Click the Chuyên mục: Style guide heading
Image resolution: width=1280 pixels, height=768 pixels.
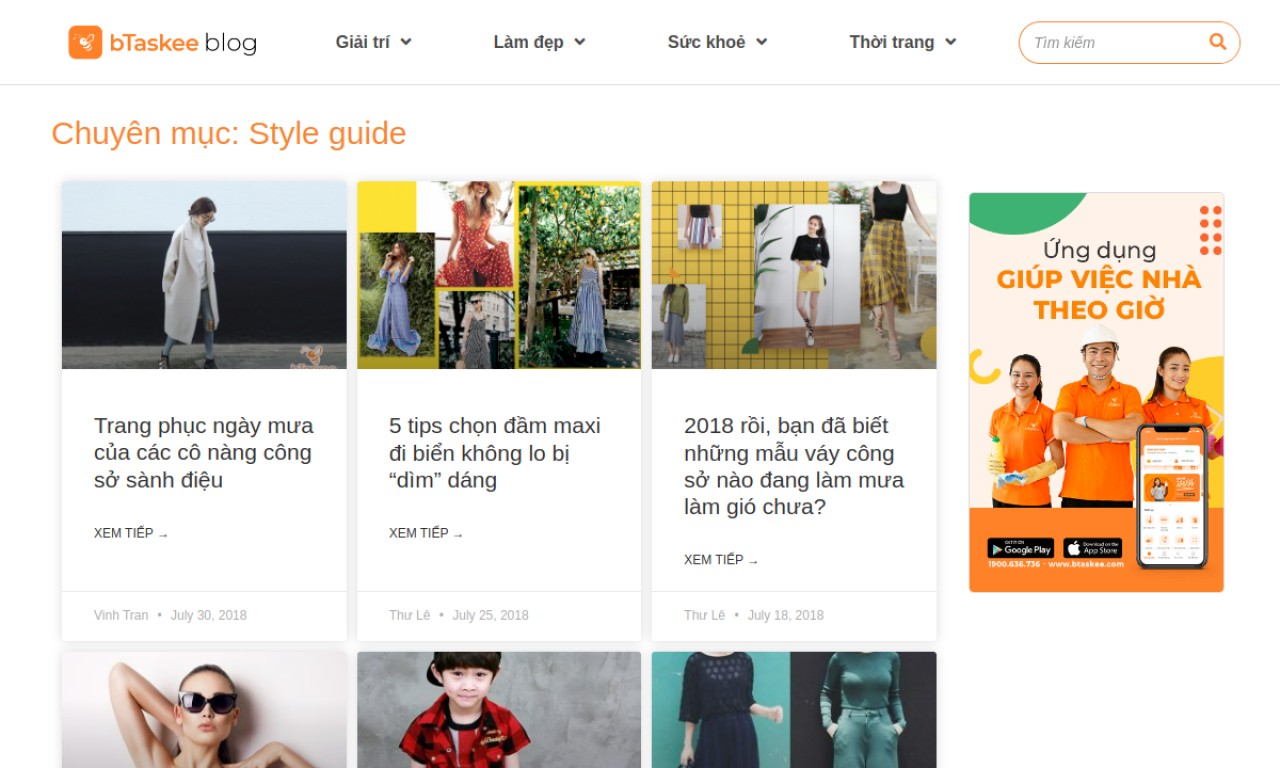(x=229, y=133)
